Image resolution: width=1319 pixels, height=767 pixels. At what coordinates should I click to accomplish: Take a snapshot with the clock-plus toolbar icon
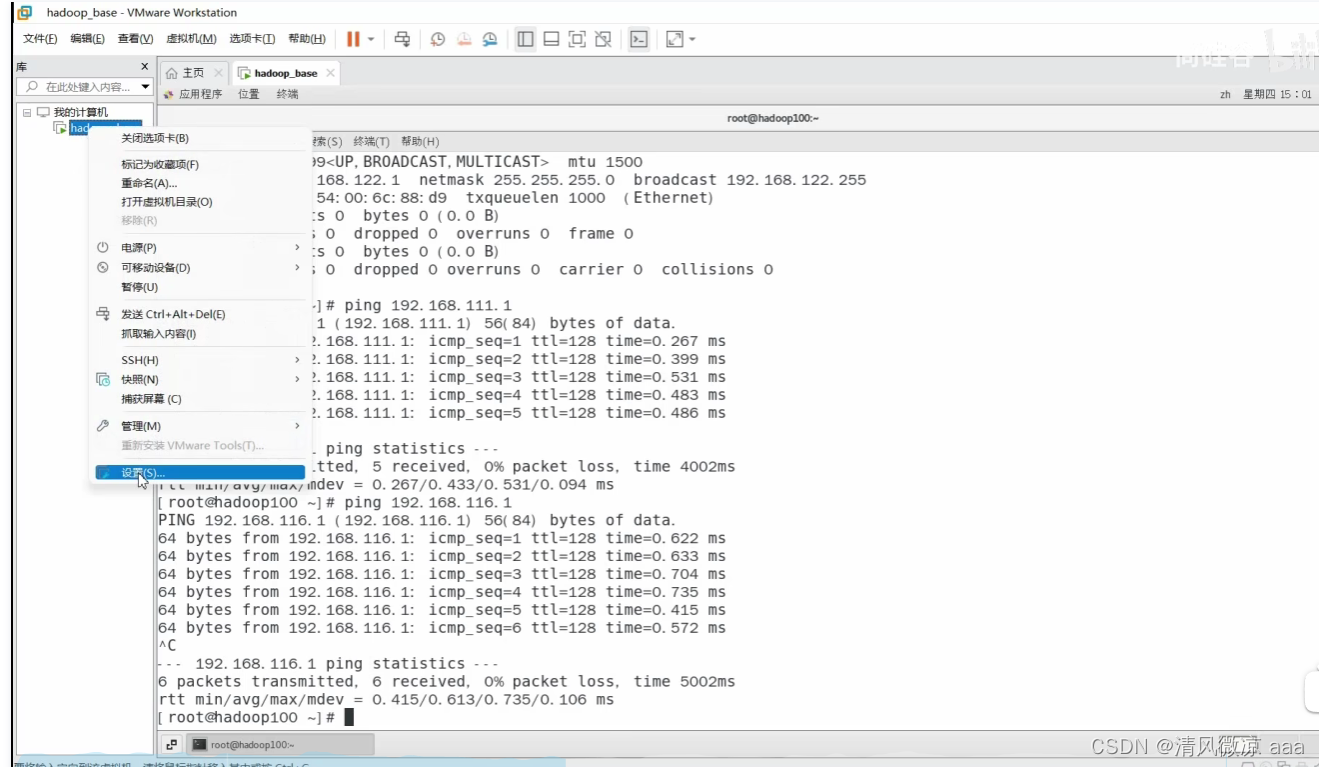(x=438, y=39)
